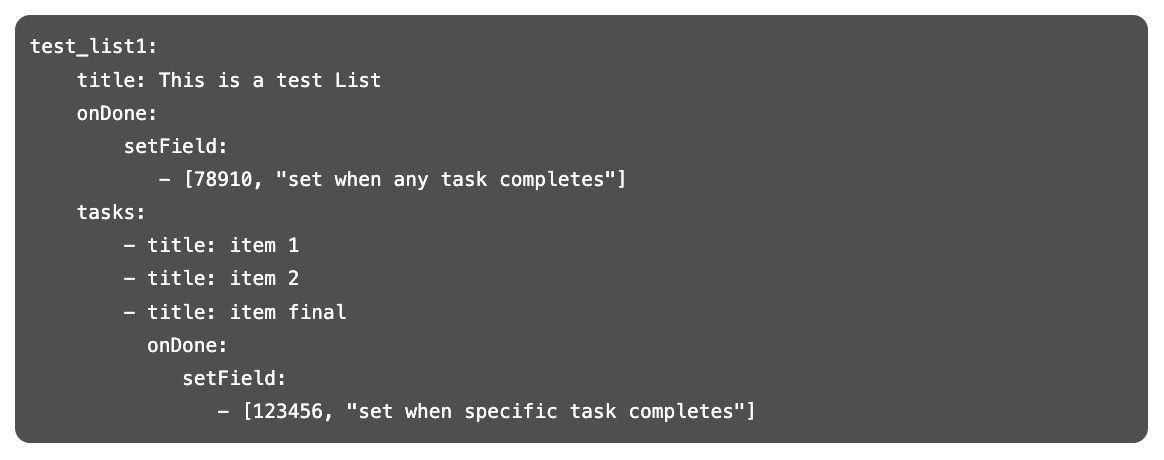
Task: Click the number 78910 in the array
Action: [x=223, y=180]
